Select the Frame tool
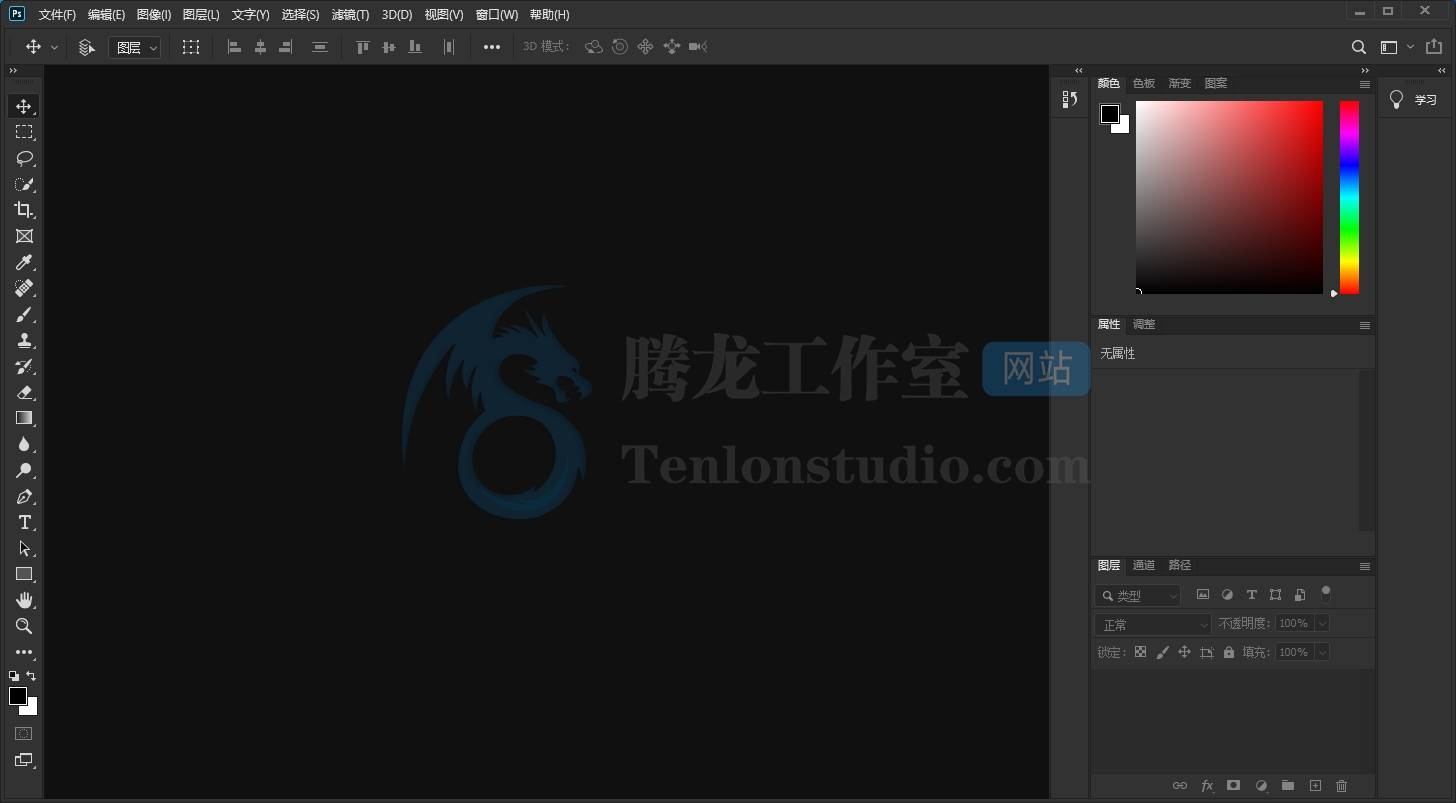 pos(24,236)
